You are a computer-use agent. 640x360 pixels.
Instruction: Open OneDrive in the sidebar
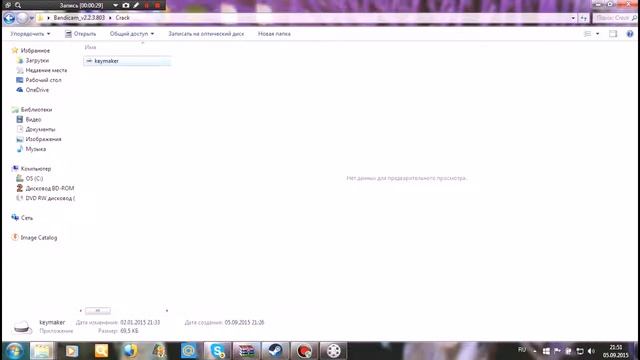click(x=37, y=90)
